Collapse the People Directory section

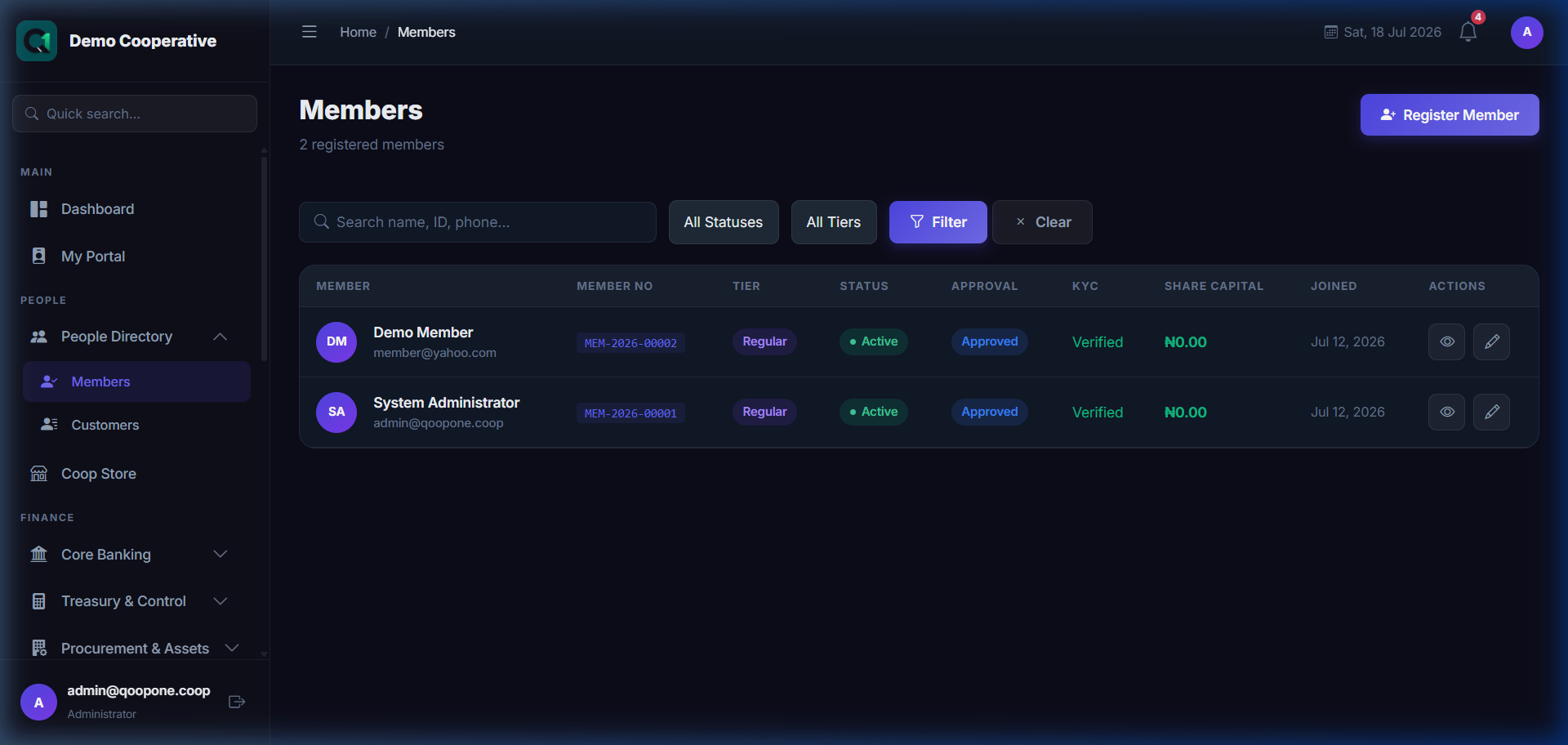point(135,337)
